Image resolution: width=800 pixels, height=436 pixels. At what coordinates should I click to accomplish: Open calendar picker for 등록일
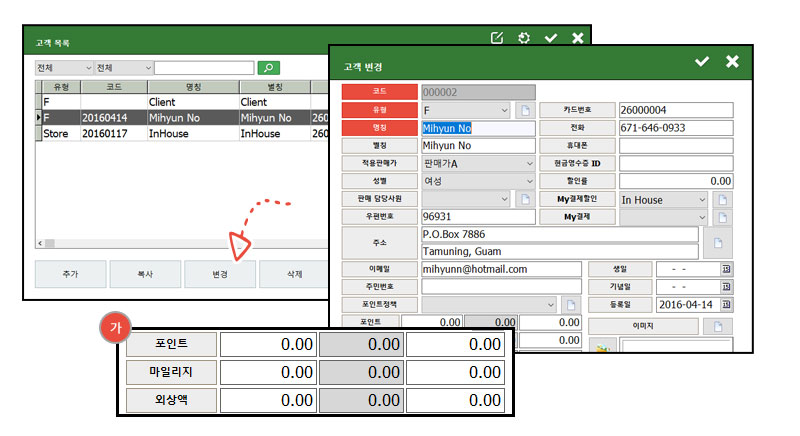[726, 304]
